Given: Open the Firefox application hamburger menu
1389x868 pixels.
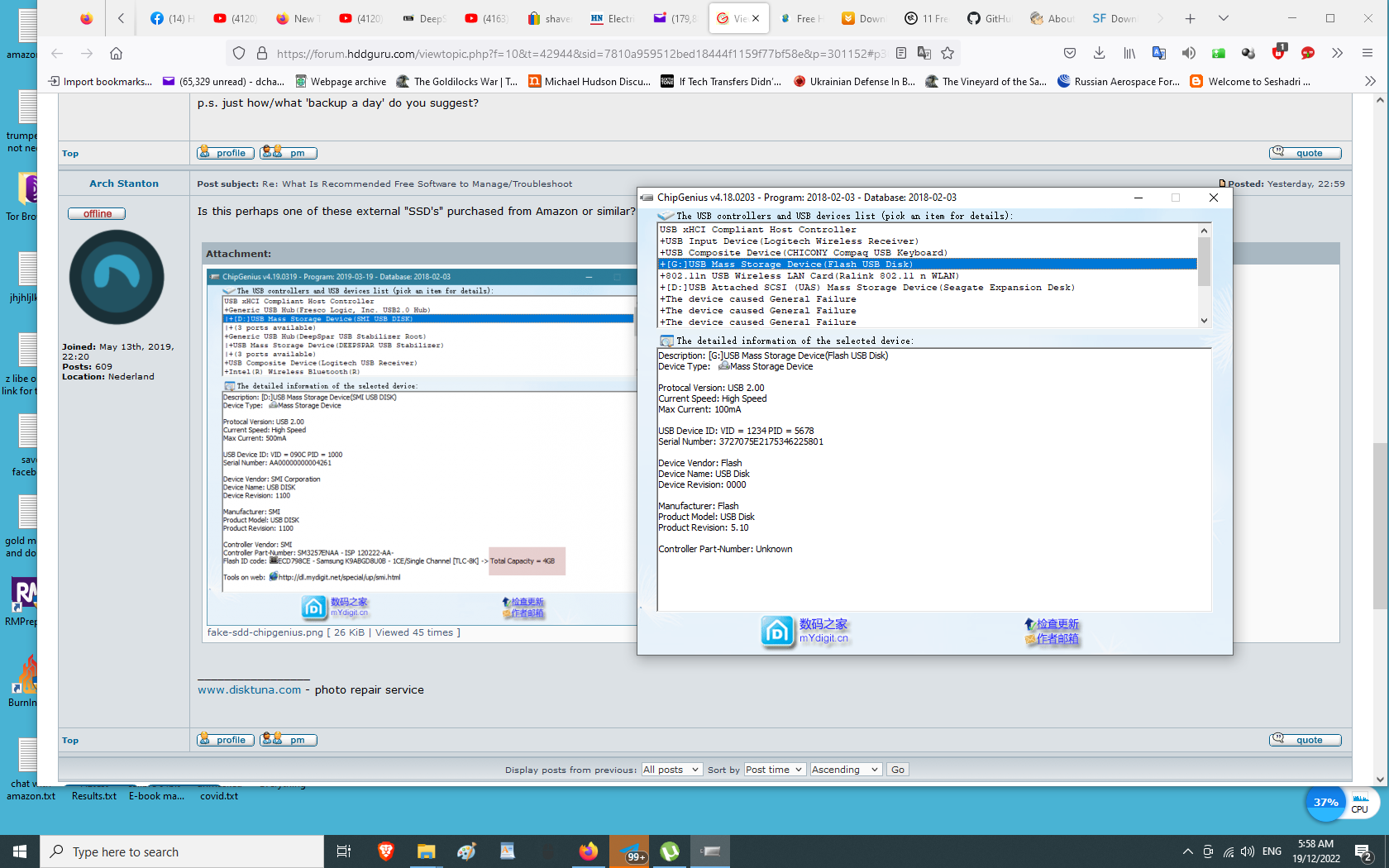Looking at the screenshot, I should 1368,54.
